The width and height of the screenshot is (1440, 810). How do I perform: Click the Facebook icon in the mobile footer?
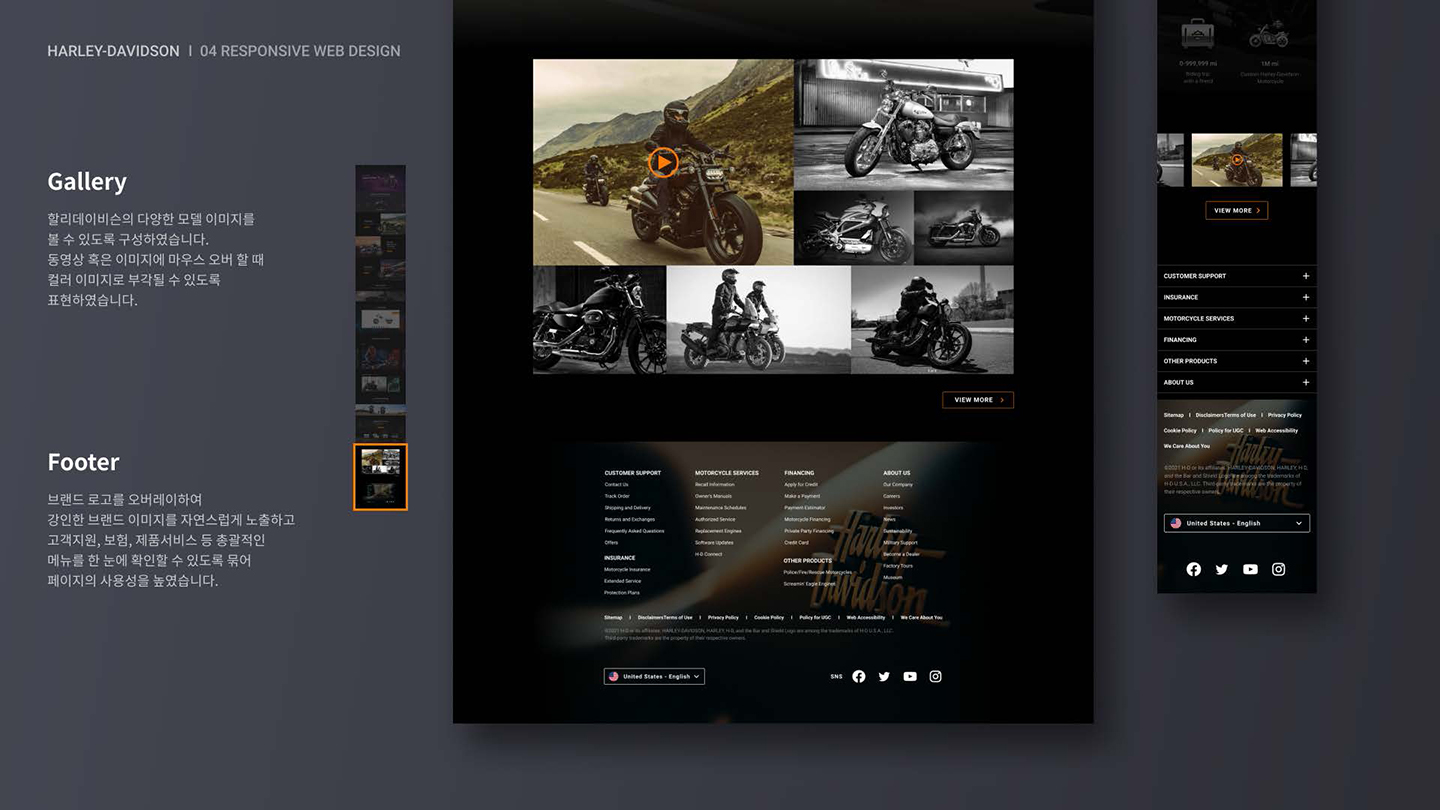(x=1193, y=569)
